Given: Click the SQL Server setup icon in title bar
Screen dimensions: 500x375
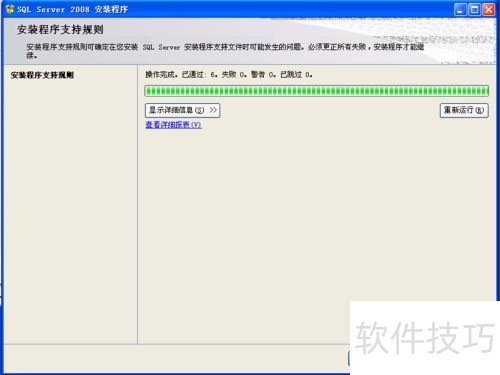Looking at the screenshot, I should [10, 9].
